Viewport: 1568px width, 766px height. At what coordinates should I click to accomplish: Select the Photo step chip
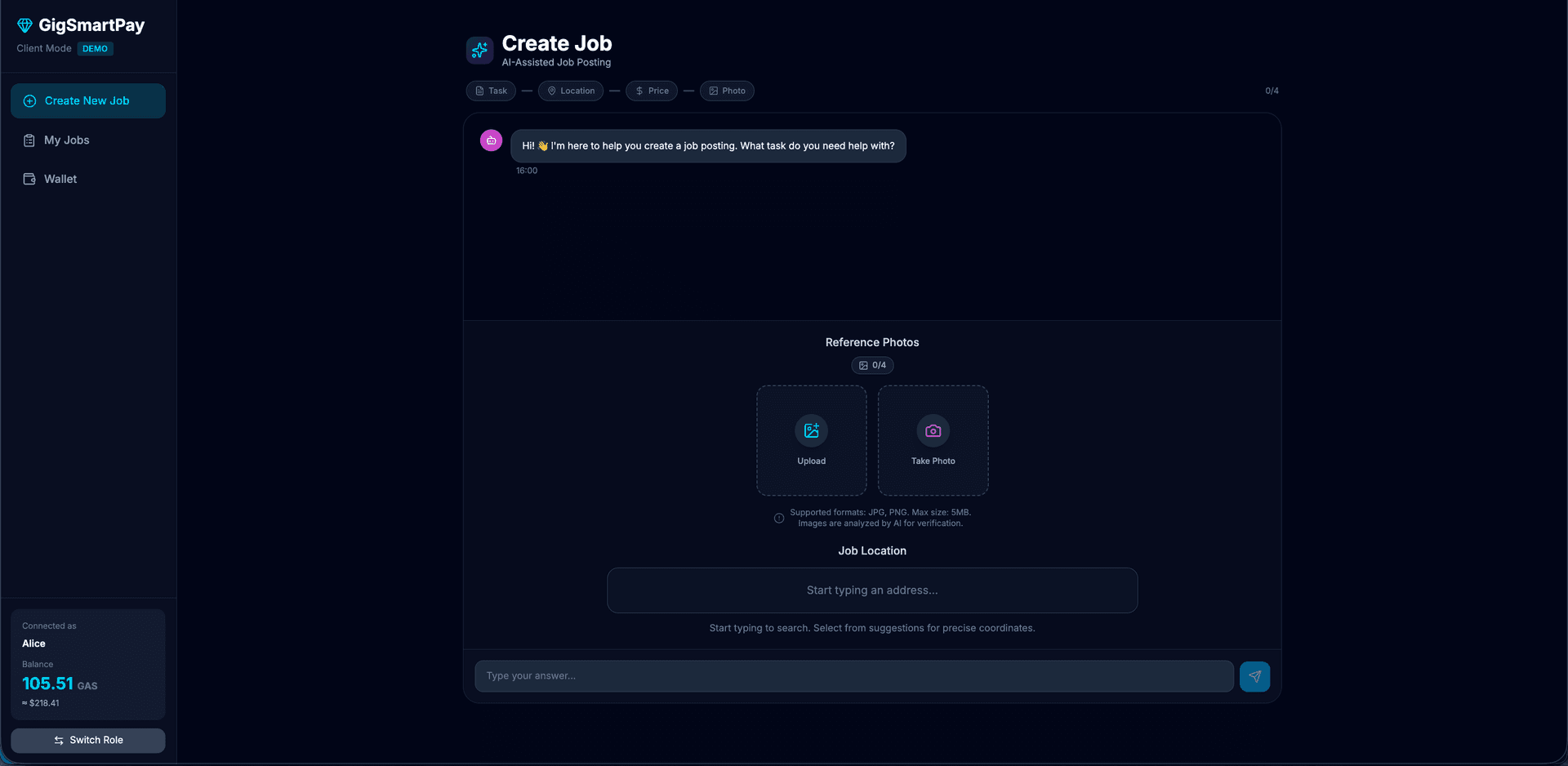click(727, 91)
